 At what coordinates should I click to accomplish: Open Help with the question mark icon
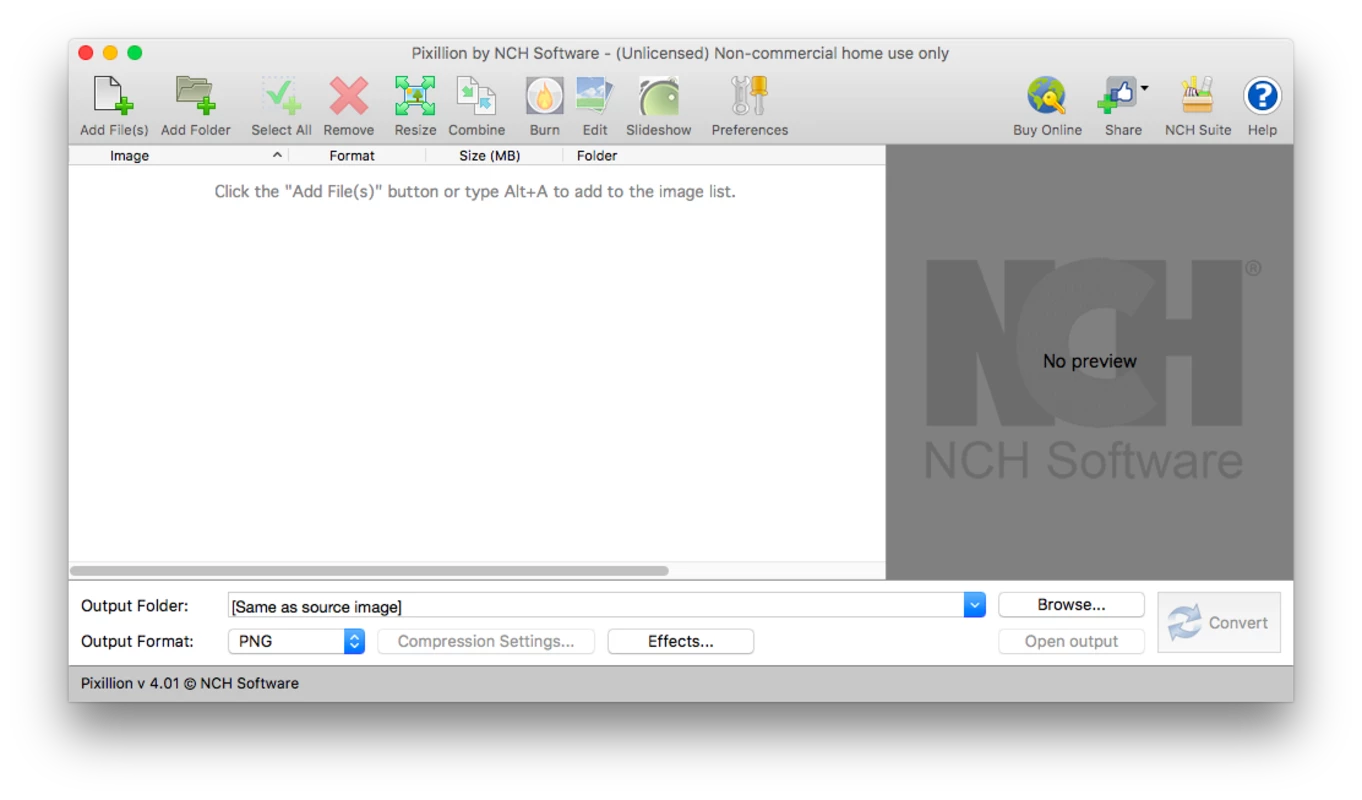point(1262,96)
